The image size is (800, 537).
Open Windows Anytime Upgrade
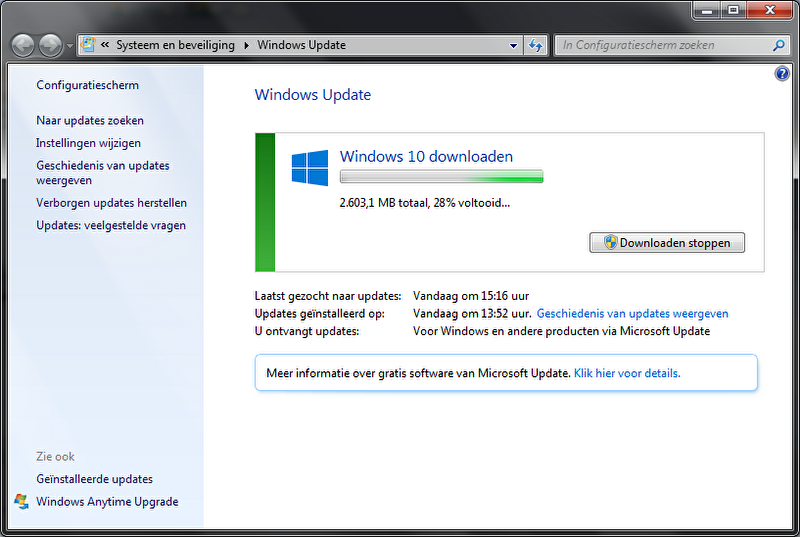coord(107,501)
